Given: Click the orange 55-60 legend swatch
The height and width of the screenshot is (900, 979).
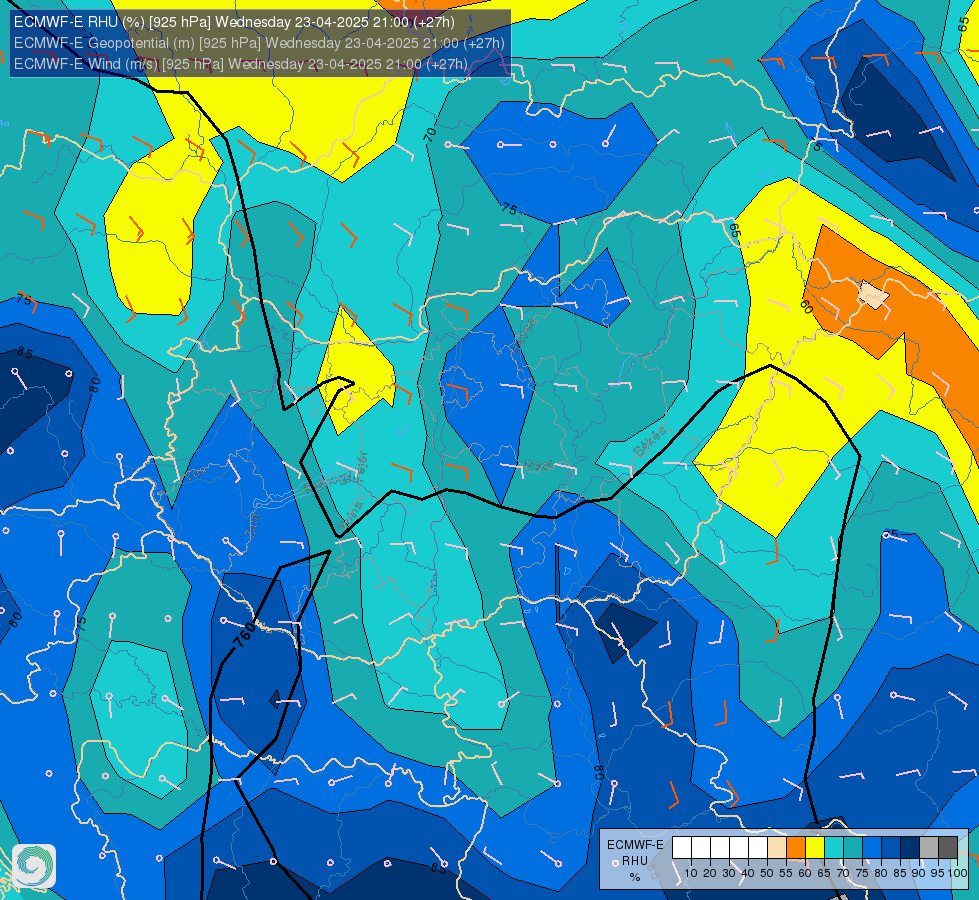Looking at the screenshot, I should (x=795, y=848).
